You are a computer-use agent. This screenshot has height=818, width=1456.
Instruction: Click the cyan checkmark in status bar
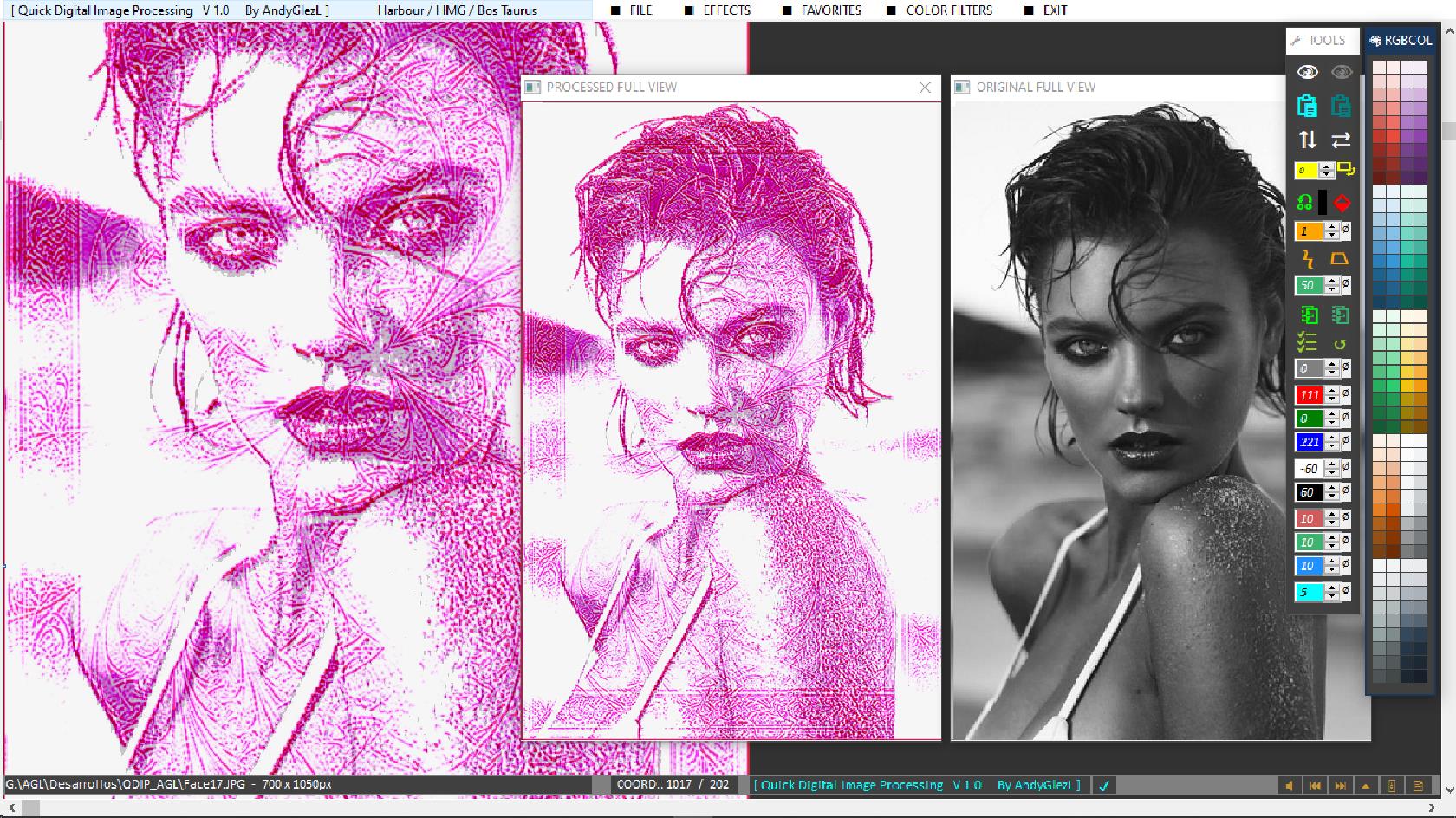1104,785
